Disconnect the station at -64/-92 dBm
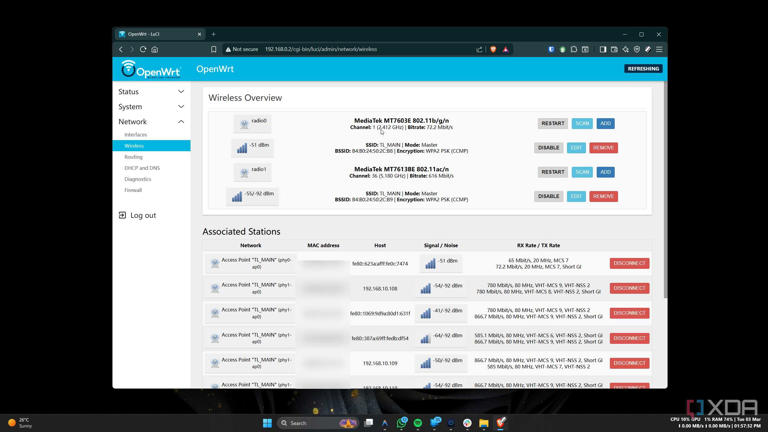 pyautogui.click(x=629, y=338)
